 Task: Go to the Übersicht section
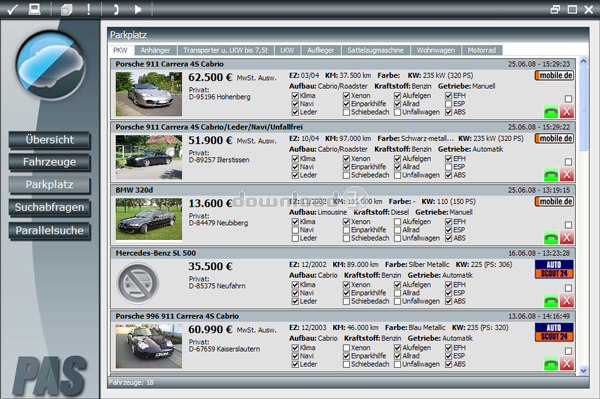(49, 140)
